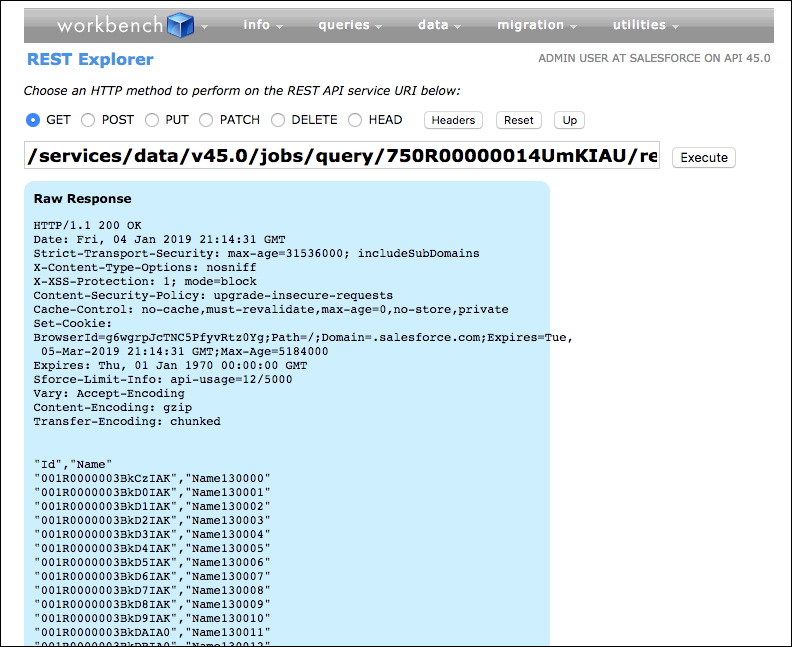Click the Headers button
Viewport: 792px width, 647px height.
(x=453, y=120)
